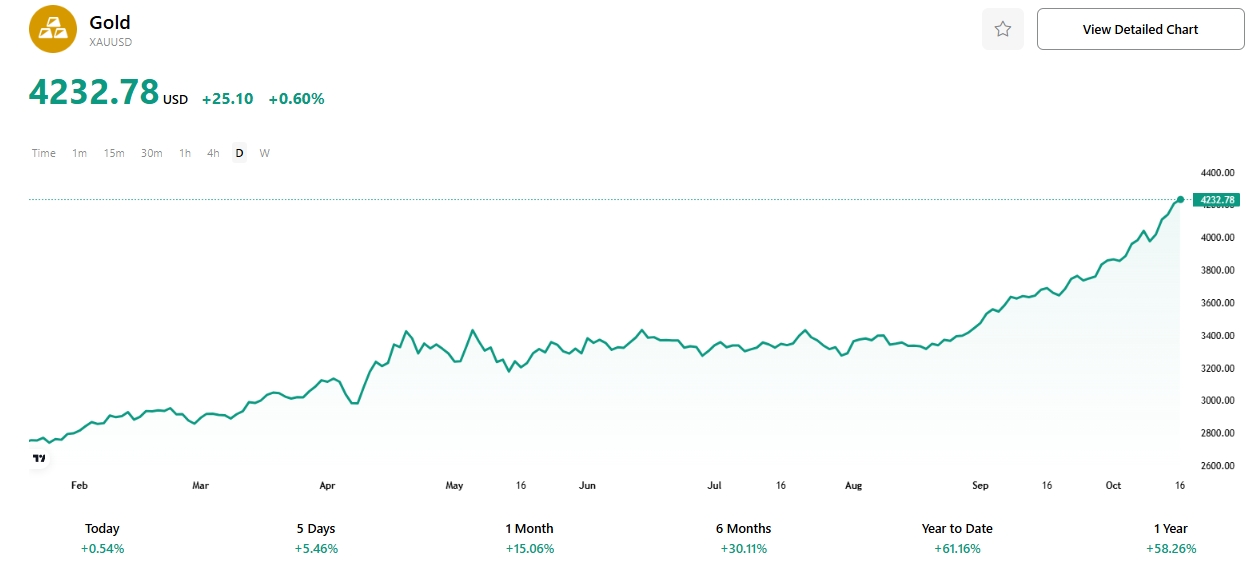Image resolution: width=1246 pixels, height=564 pixels.
Task: Click the 4232.78 price label on axis
Action: [x=1216, y=200]
